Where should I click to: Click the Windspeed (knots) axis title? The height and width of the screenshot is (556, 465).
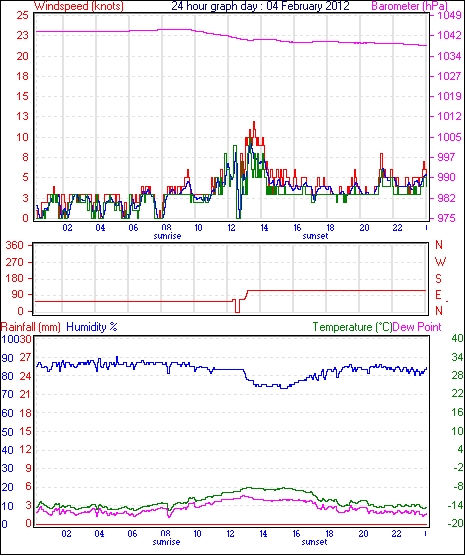coord(79,6)
